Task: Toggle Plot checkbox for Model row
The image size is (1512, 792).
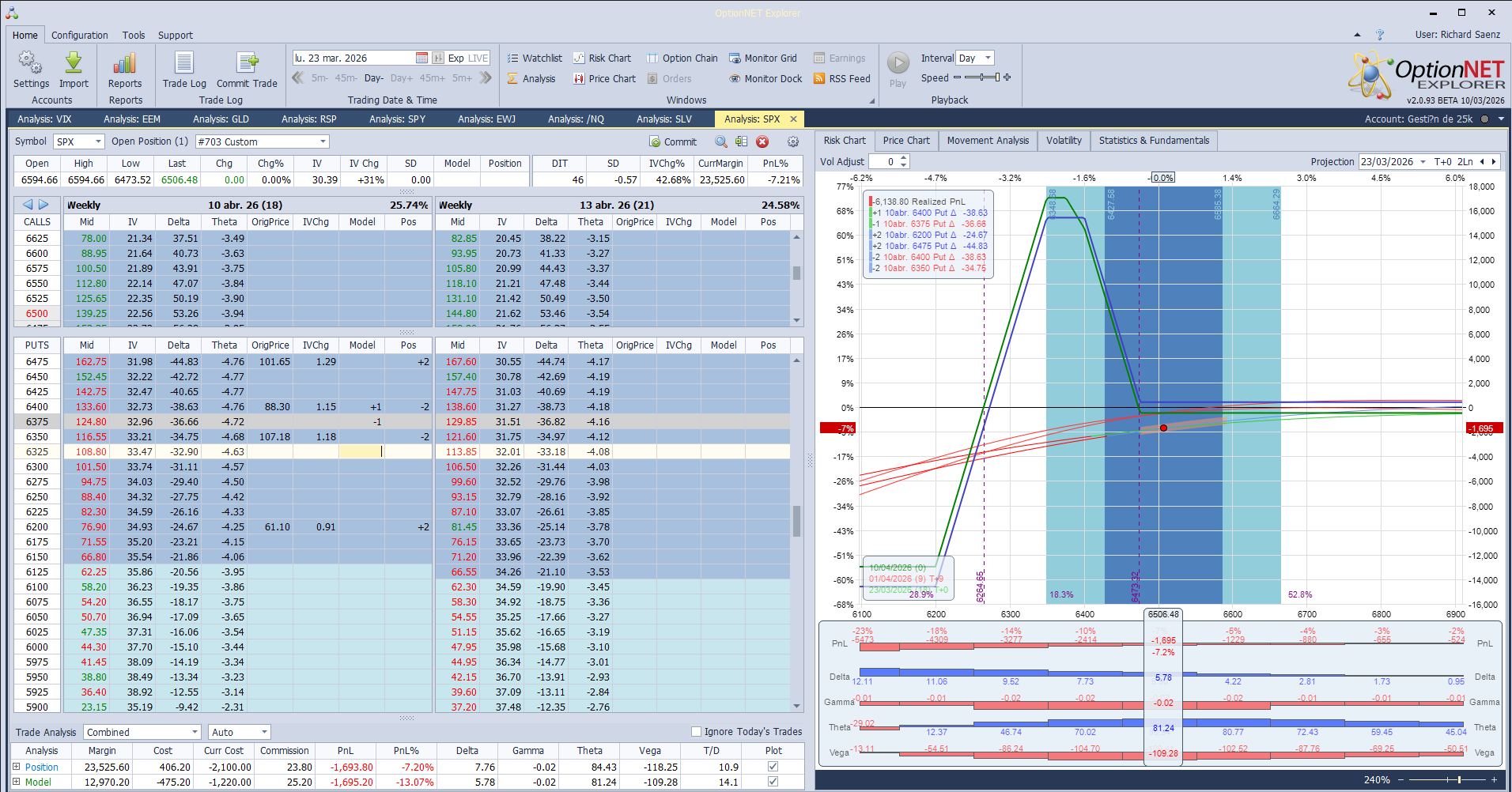Action: click(x=773, y=782)
